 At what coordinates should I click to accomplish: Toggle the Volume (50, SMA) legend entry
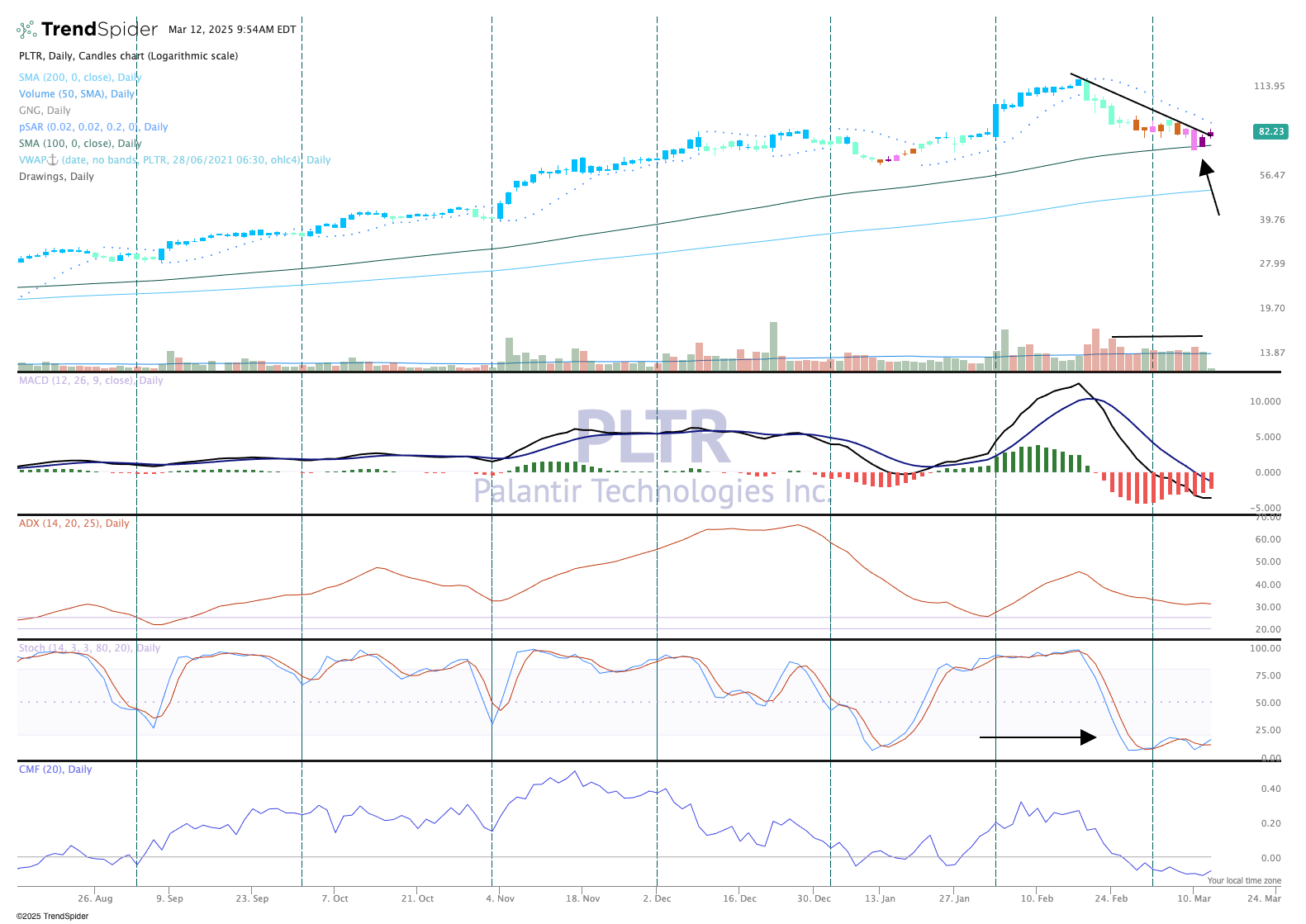(x=76, y=94)
